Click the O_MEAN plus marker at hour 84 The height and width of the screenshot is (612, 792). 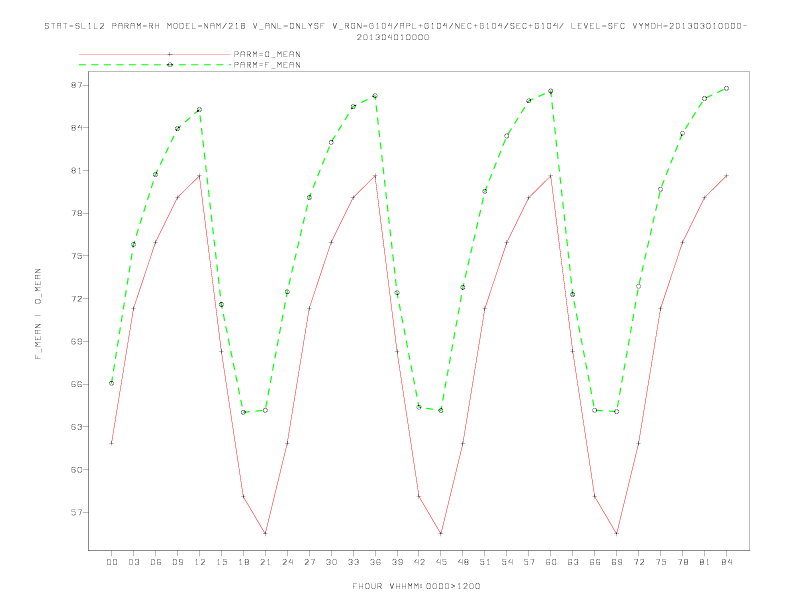(x=727, y=176)
